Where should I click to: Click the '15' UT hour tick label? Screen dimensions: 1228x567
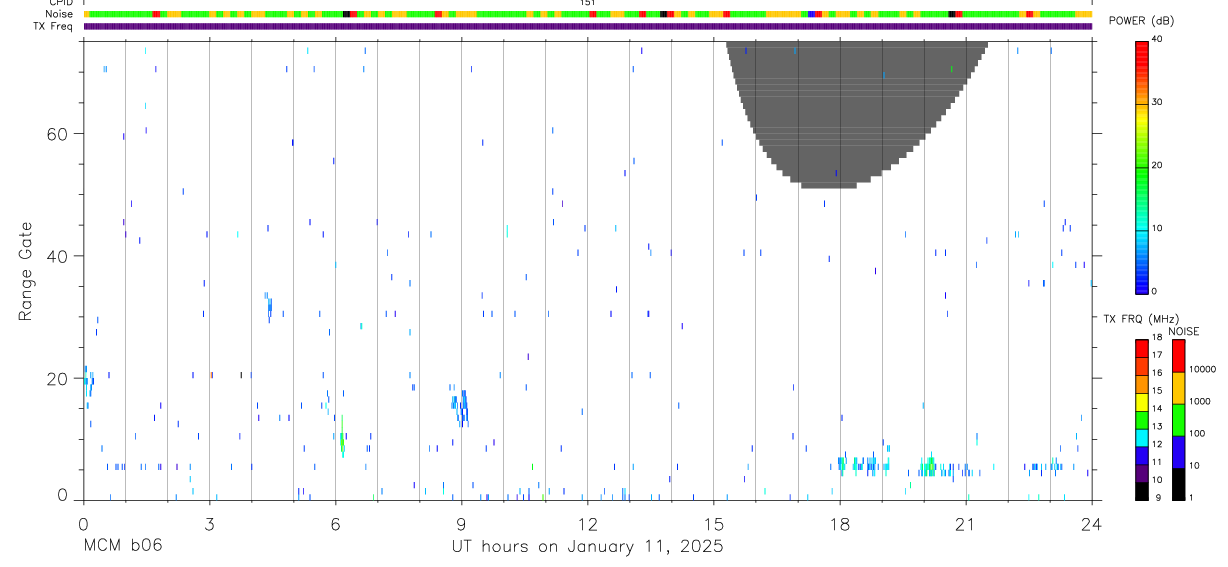[713, 522]
